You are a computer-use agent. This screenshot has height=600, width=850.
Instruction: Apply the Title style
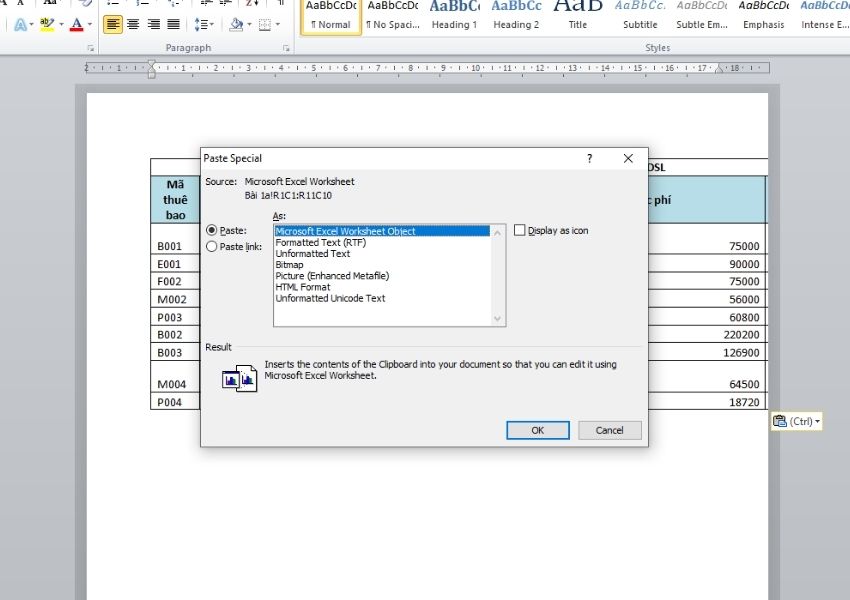[x=578, y=16]
